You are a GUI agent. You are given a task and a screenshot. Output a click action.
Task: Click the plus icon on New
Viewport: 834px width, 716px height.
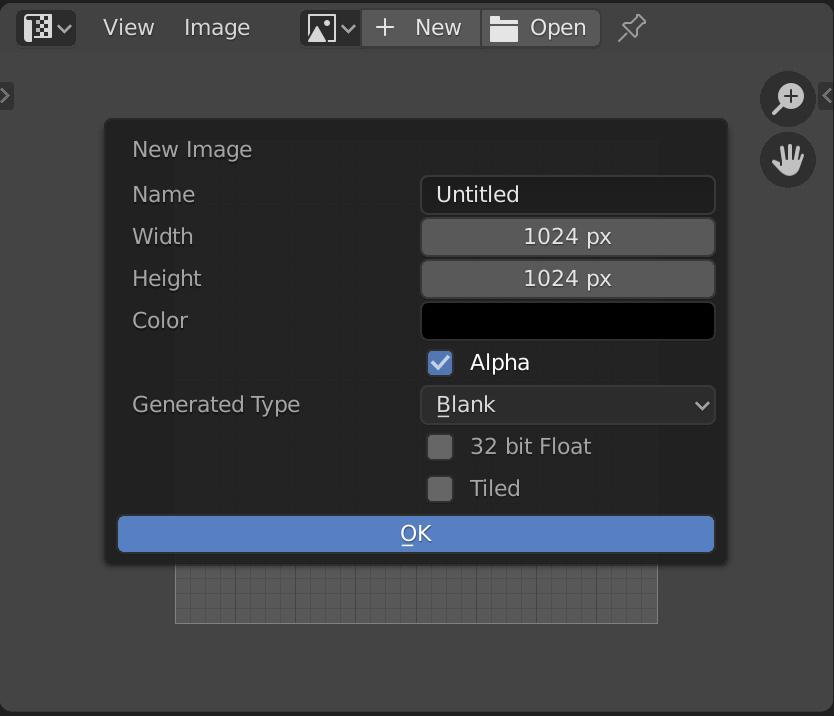pos(385,27)
